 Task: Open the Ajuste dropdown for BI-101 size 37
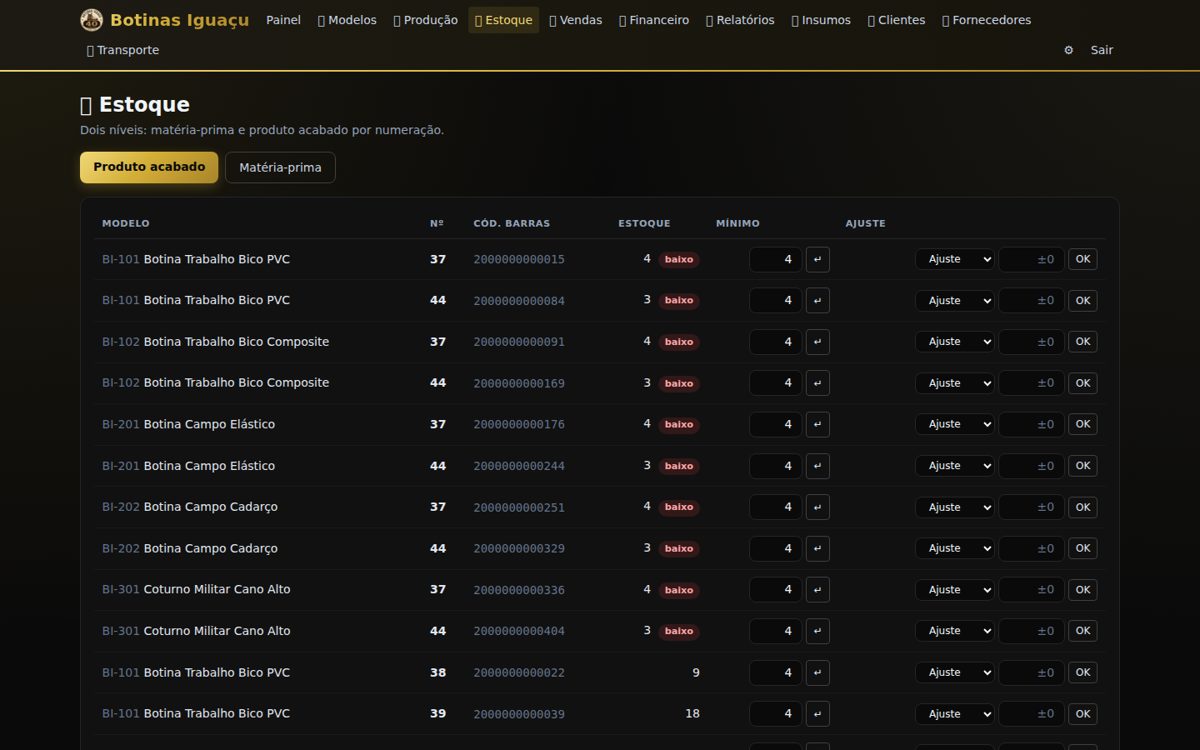coord(955,259)
